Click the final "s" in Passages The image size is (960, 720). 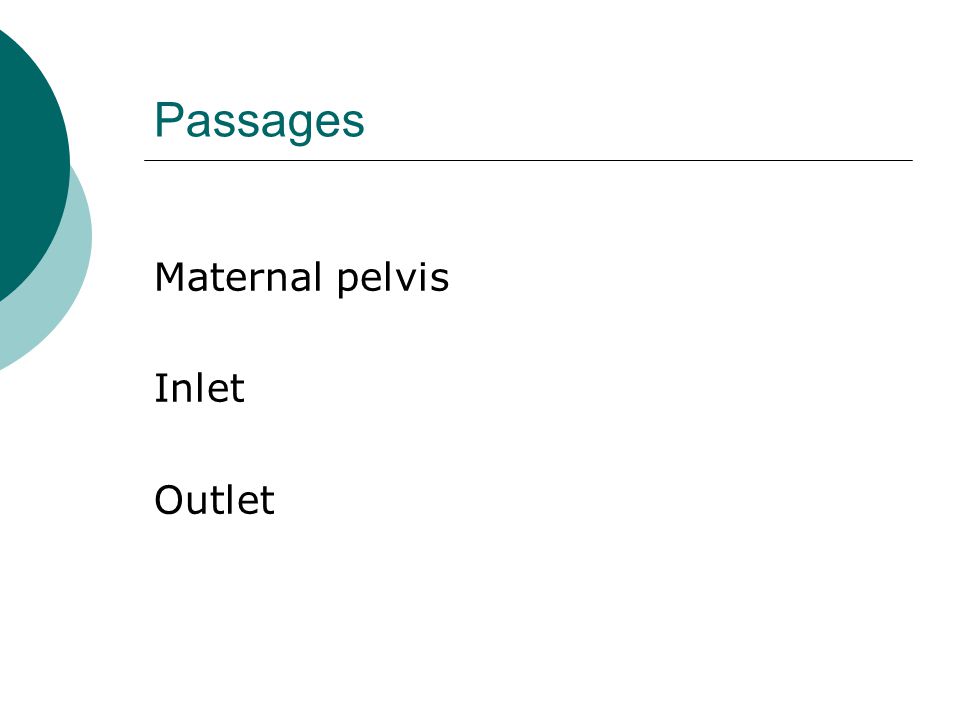point(353,124)
